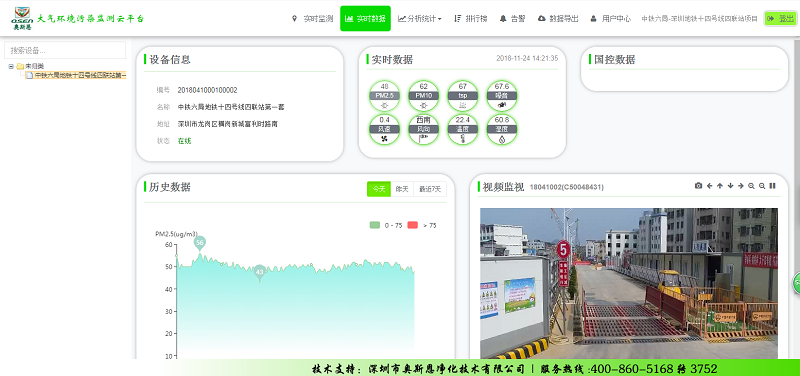The image size is (800, 376).
Task: Click the 退出 logout button
Action: pos(781,19)
